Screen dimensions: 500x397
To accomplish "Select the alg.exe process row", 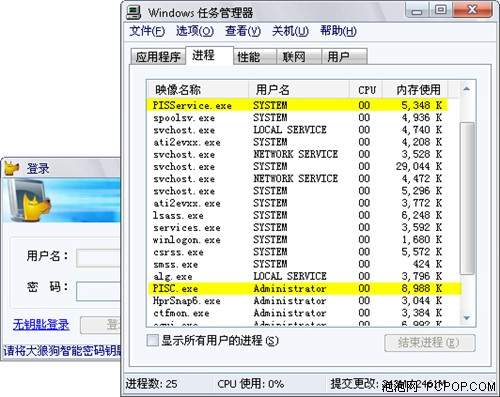I will pyautogui.click(x=298, y=276).
